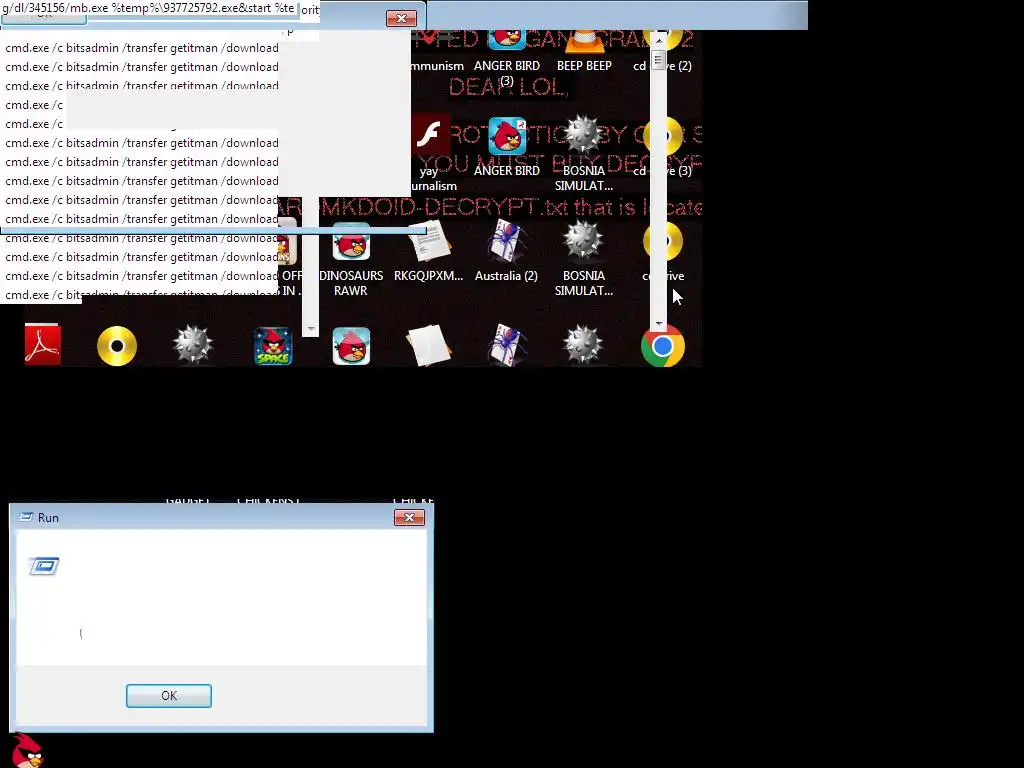The width and height of the screenshot is (1024, 768).
Task: Click the mine icon left of Angry Birds Space
Action: (193, 345)
